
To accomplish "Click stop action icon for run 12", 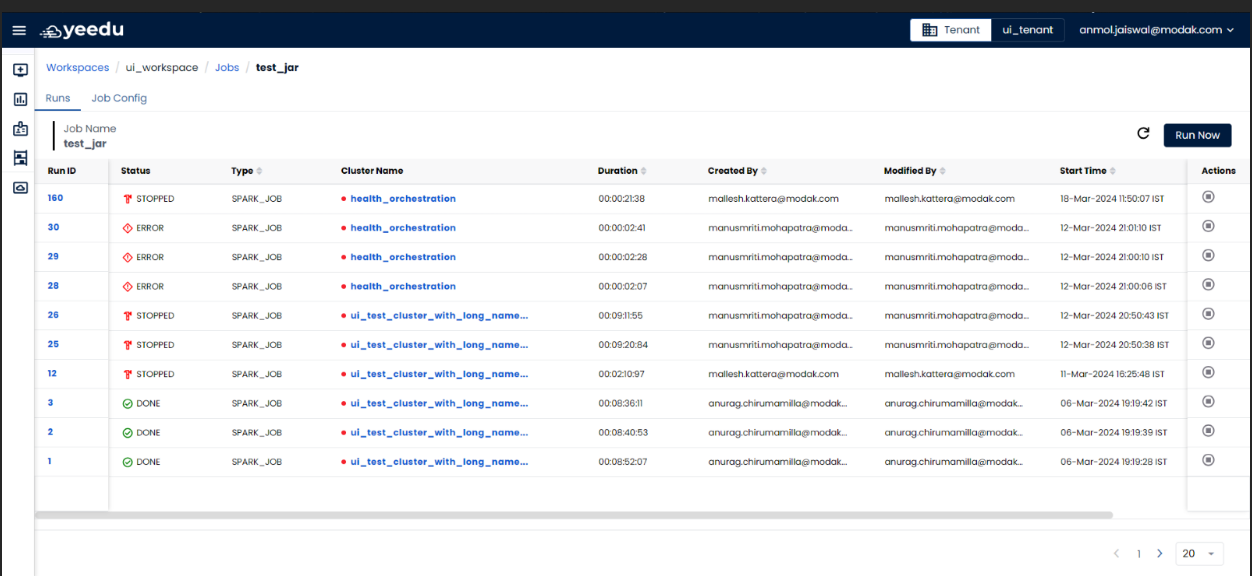I will (x=1208, y=372).
